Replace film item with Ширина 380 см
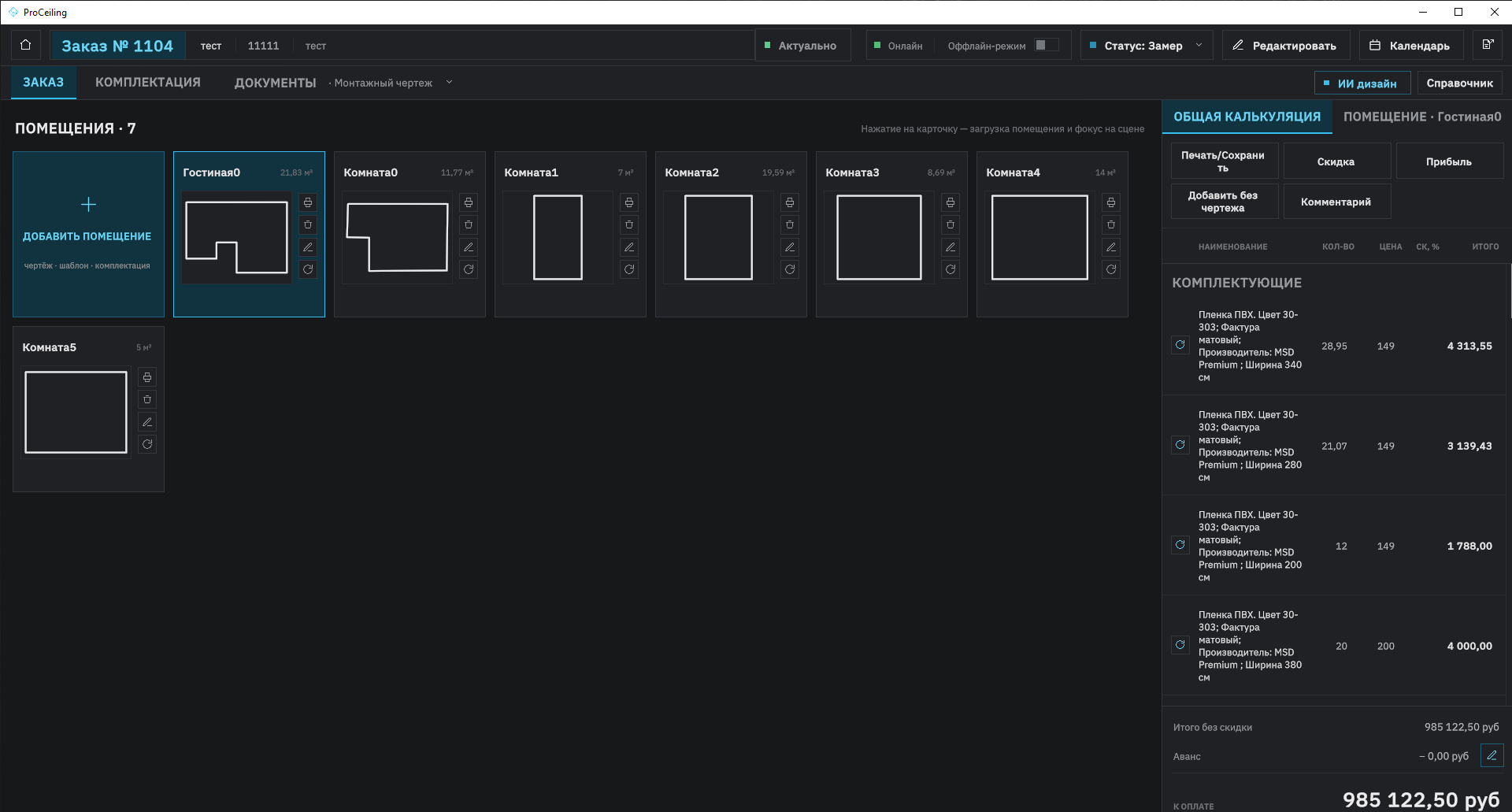Screen dimensions: 1512x812 tap(1180, 645)
